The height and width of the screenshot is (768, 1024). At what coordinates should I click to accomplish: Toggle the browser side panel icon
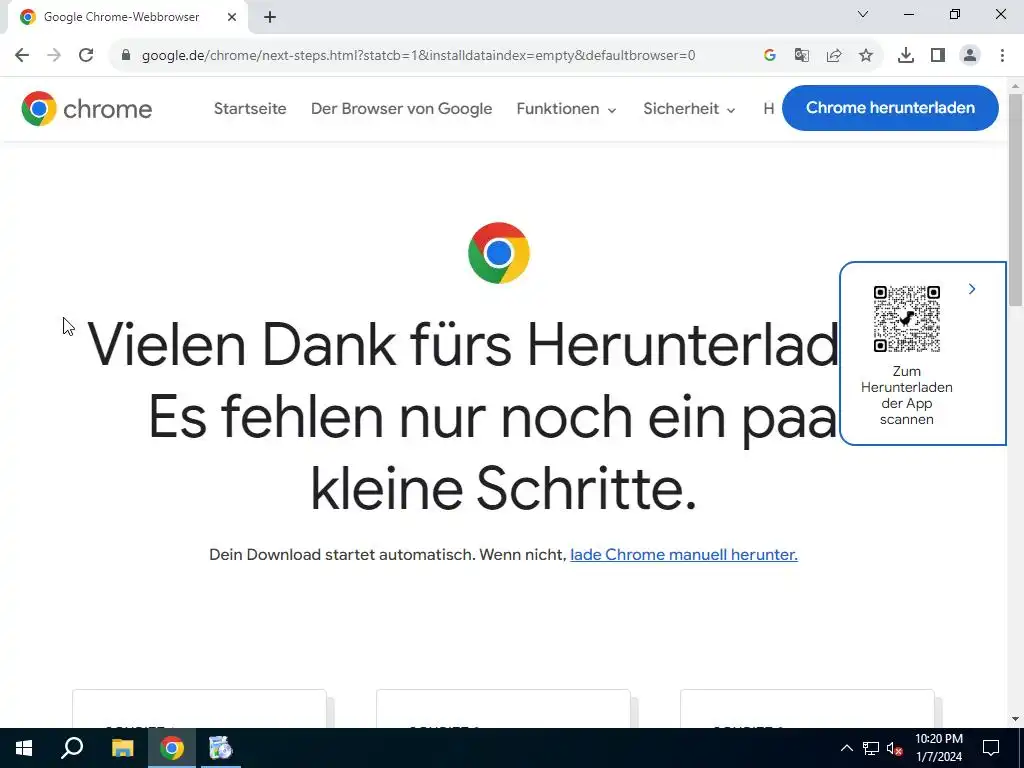coord(938,56)
